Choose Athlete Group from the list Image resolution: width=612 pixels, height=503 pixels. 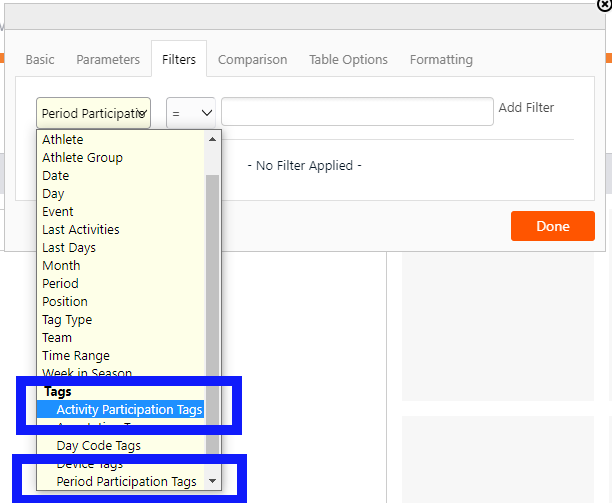tap(82, 157)
